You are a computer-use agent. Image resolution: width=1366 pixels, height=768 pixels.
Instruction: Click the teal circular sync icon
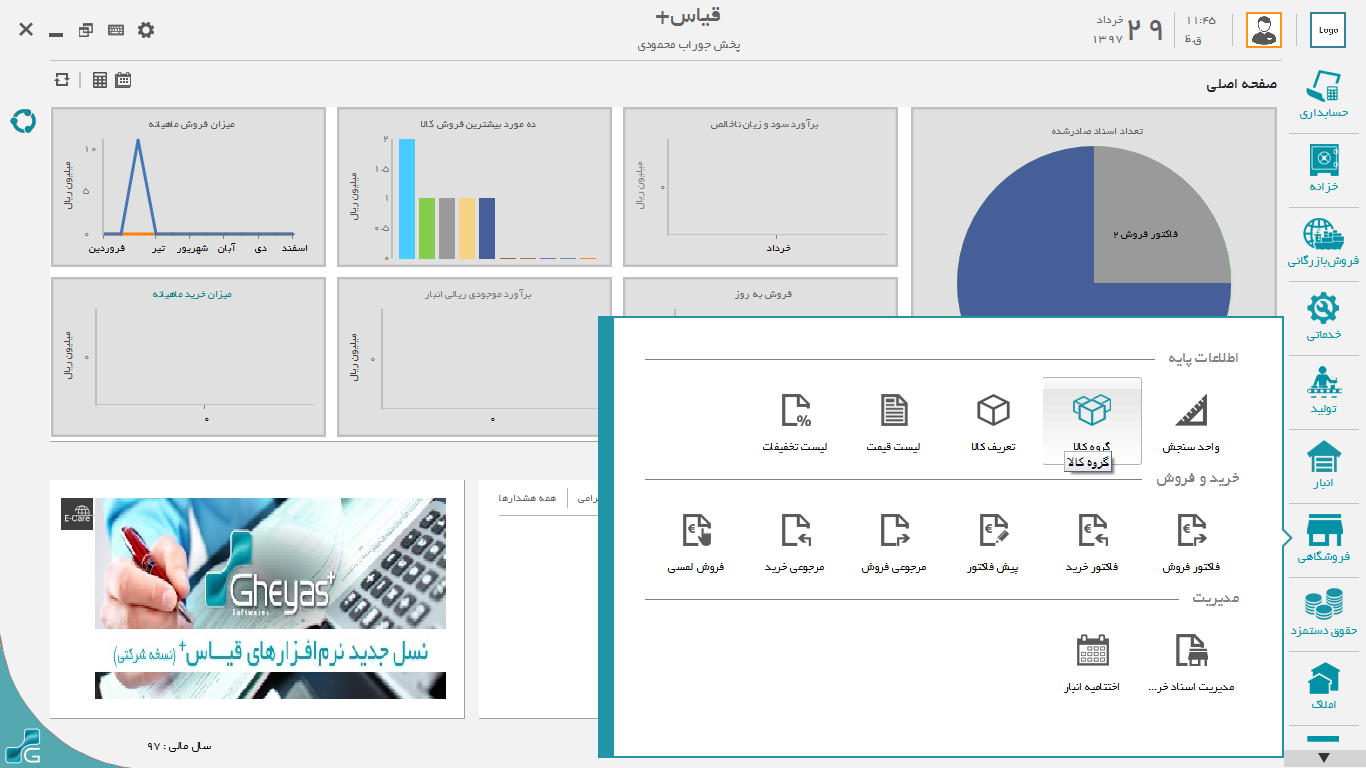tap(23, 121)
